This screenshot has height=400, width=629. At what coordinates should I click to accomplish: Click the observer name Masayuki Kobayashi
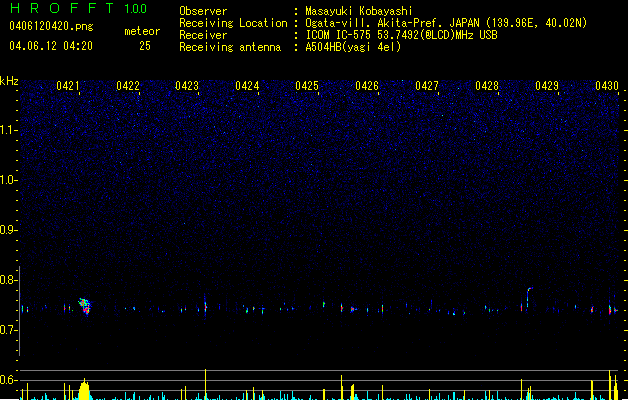click(359, 11)
